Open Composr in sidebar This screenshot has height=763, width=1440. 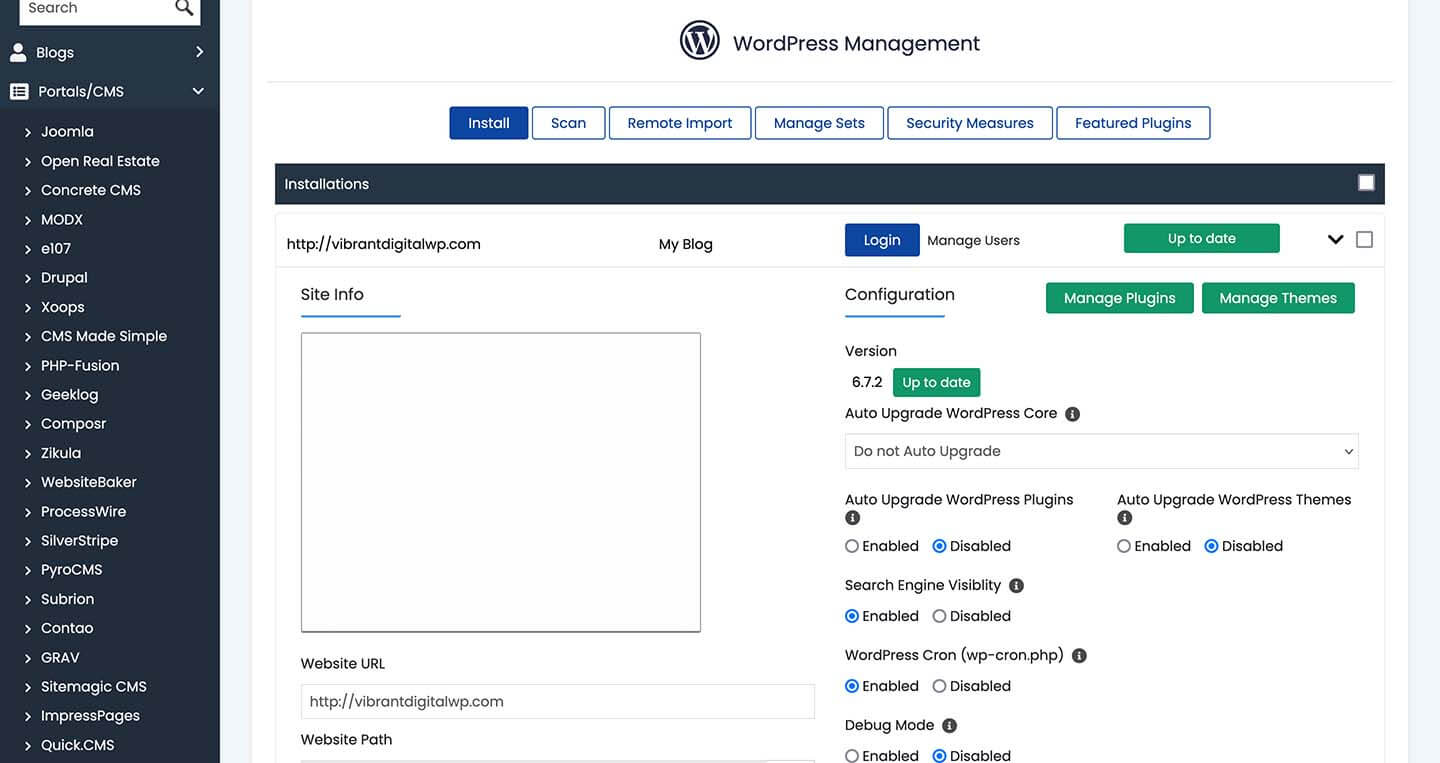tap(73, 424)
